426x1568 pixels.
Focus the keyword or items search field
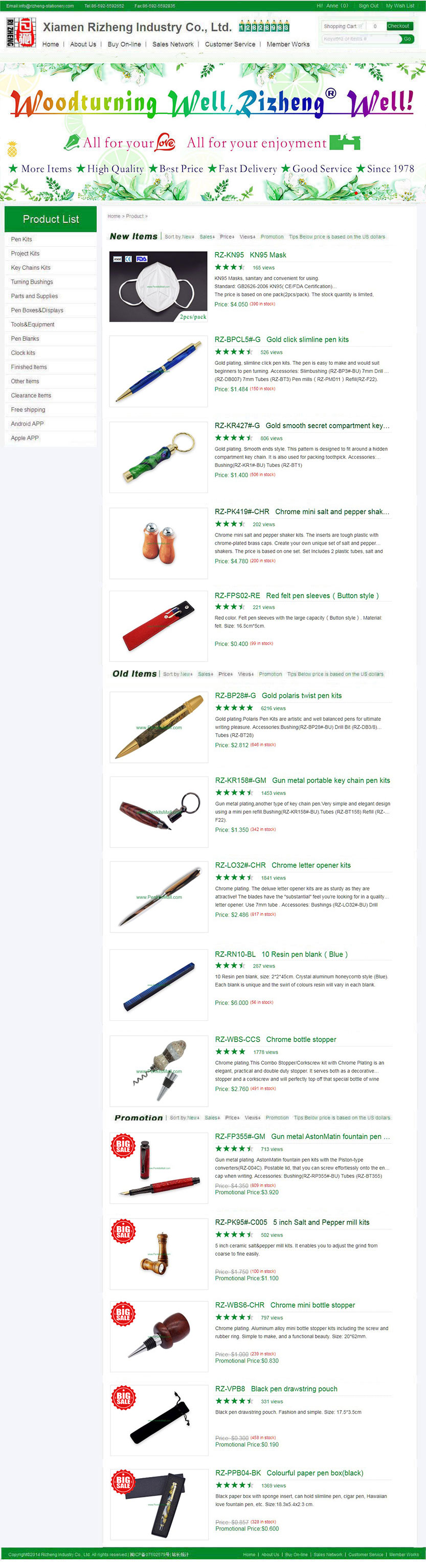pyautogui.click(x=360, y=39)
